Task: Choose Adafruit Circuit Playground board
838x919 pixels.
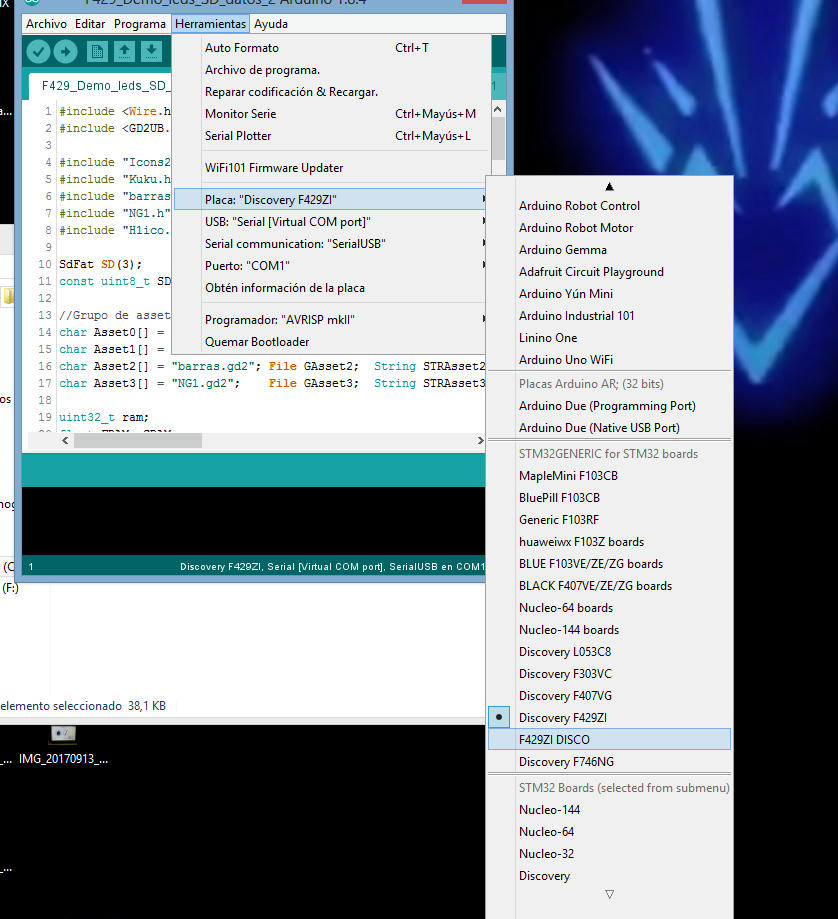Action: [609, 271]
